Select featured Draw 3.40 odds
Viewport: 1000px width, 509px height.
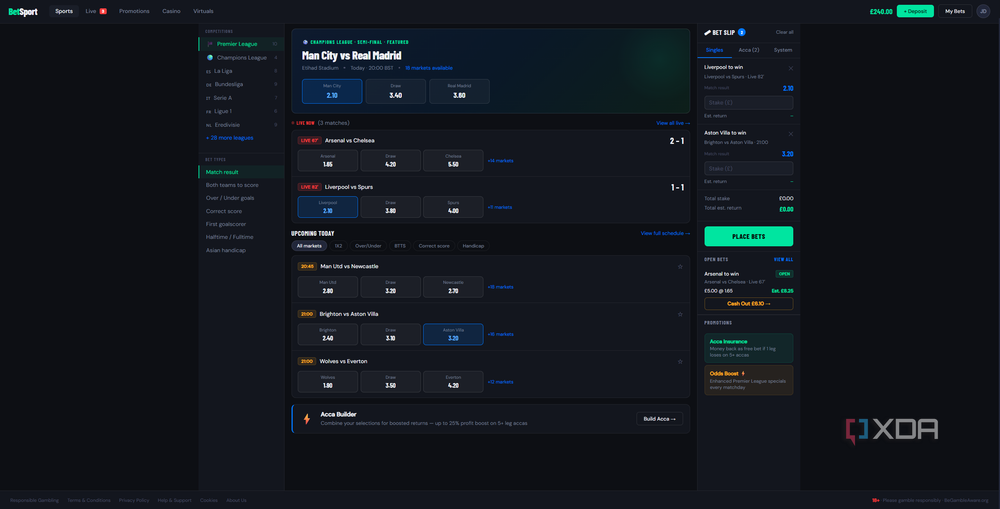click(395, 91)
